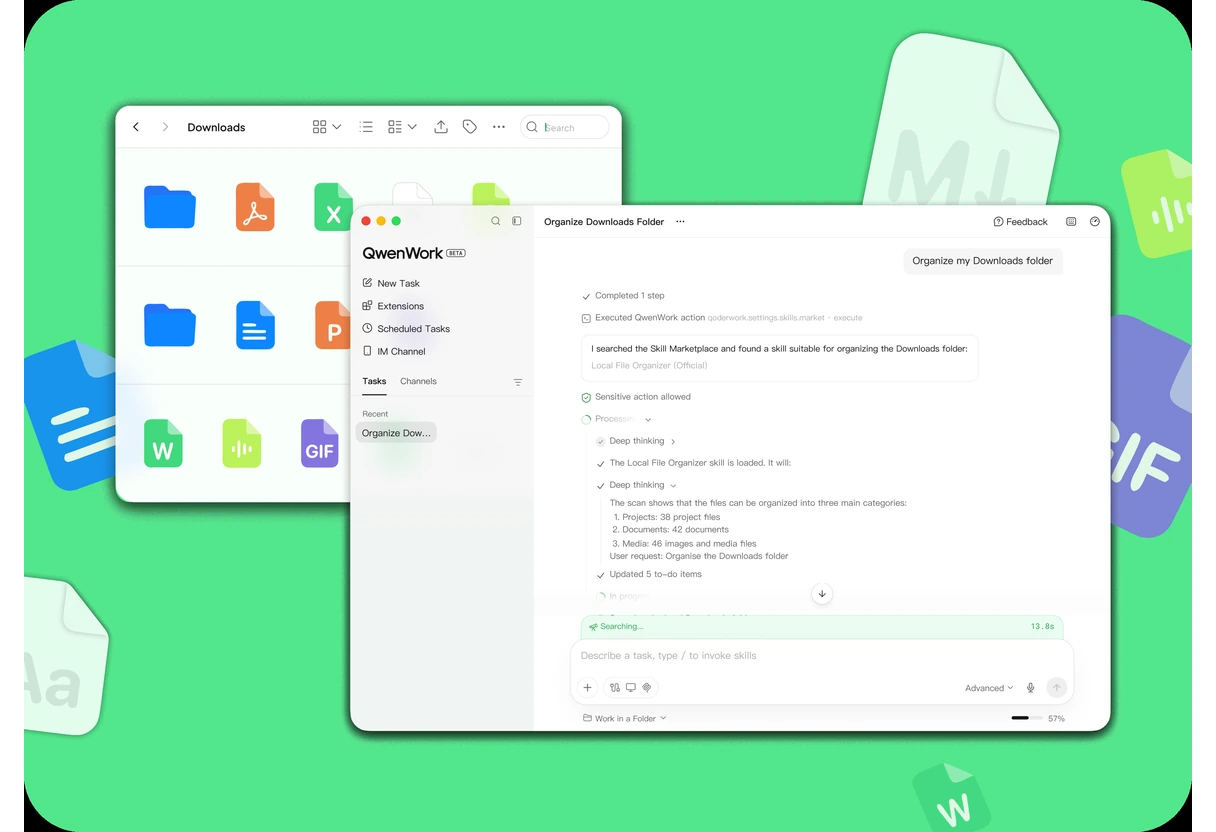Screen dimensions: 1216x832
Task: Click the 'Sensitive action allowed' shield icon
Action: click(x=586, y=397)
